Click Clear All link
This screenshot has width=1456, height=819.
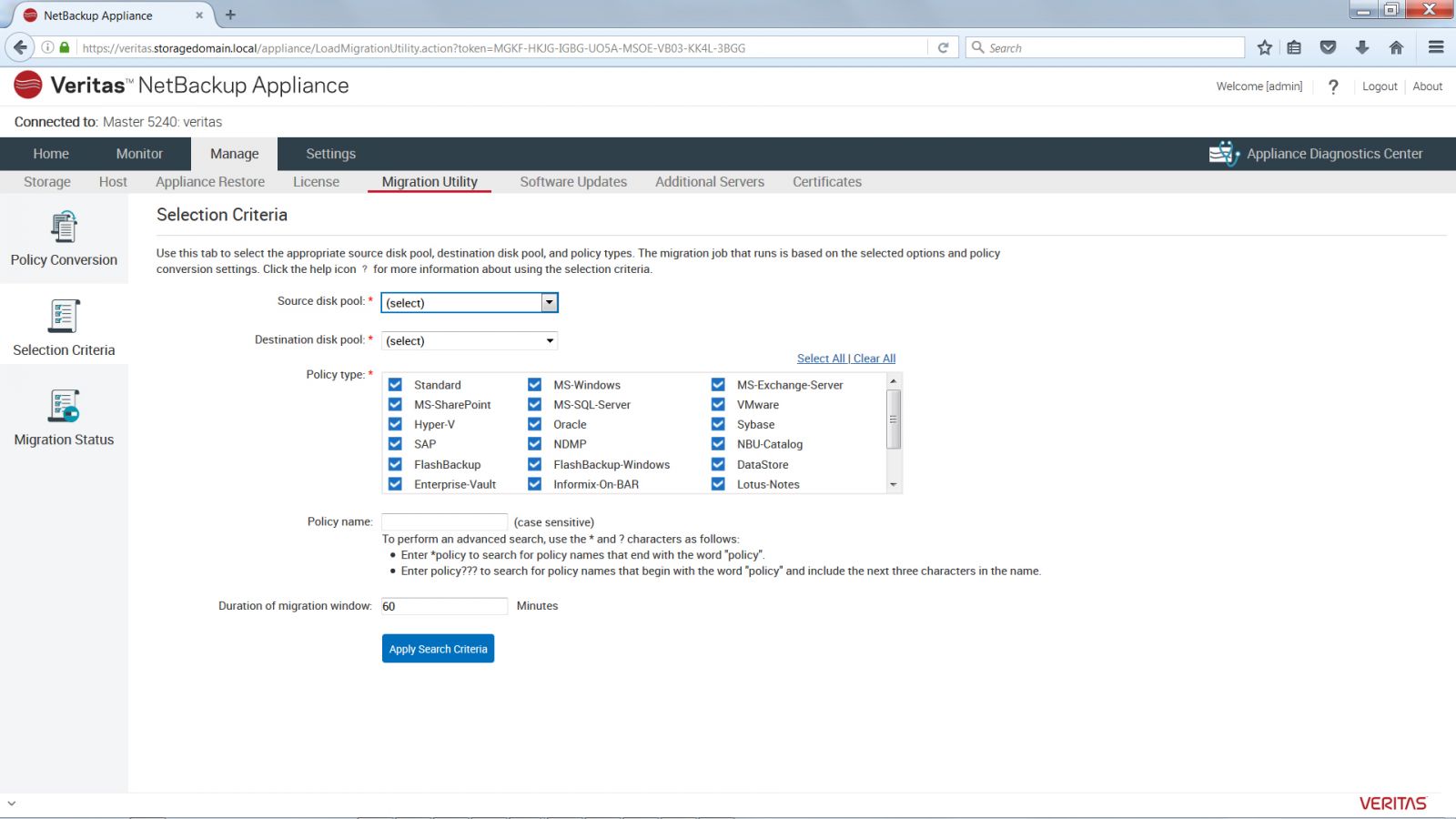coord(875,359)
